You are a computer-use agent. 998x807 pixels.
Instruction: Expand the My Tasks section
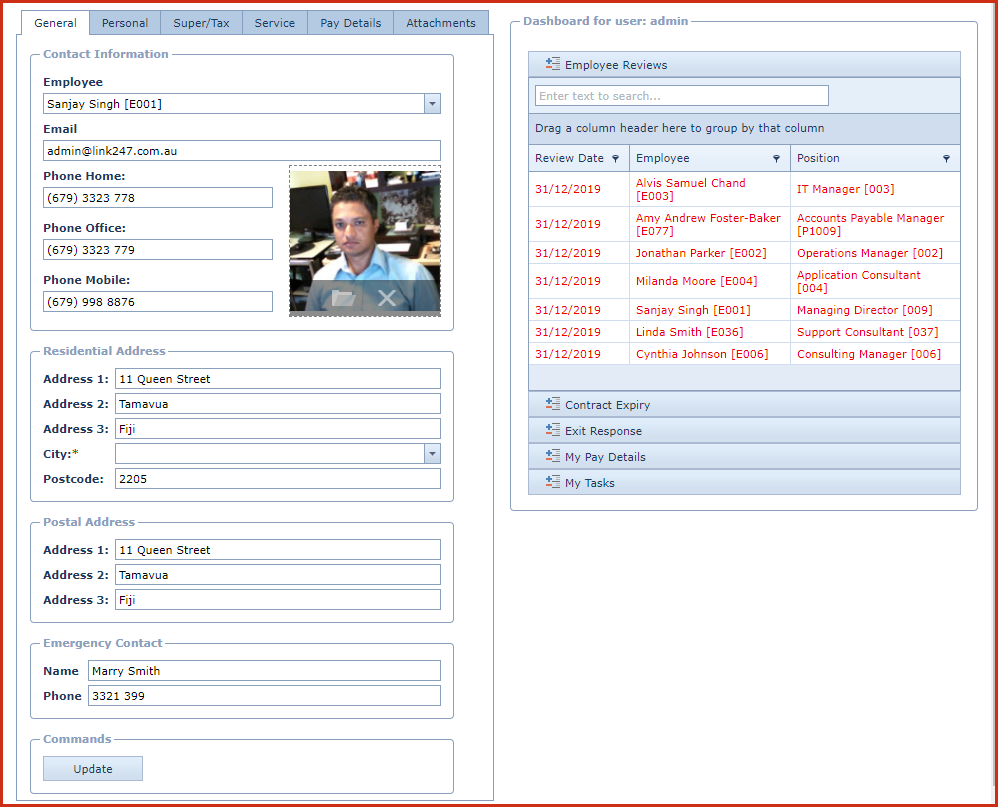point(744,482)
